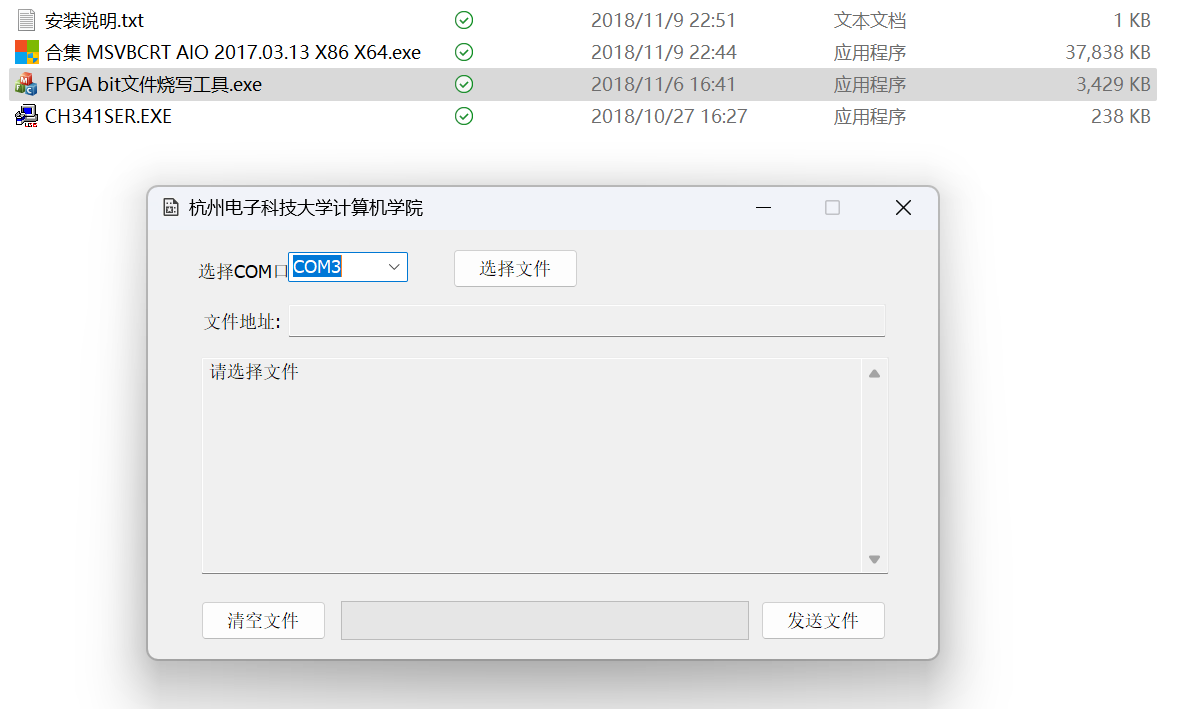Close the 杭州电子科技大学计算机学院 dialog window
1186x709 pixels.
click(903, 207)
